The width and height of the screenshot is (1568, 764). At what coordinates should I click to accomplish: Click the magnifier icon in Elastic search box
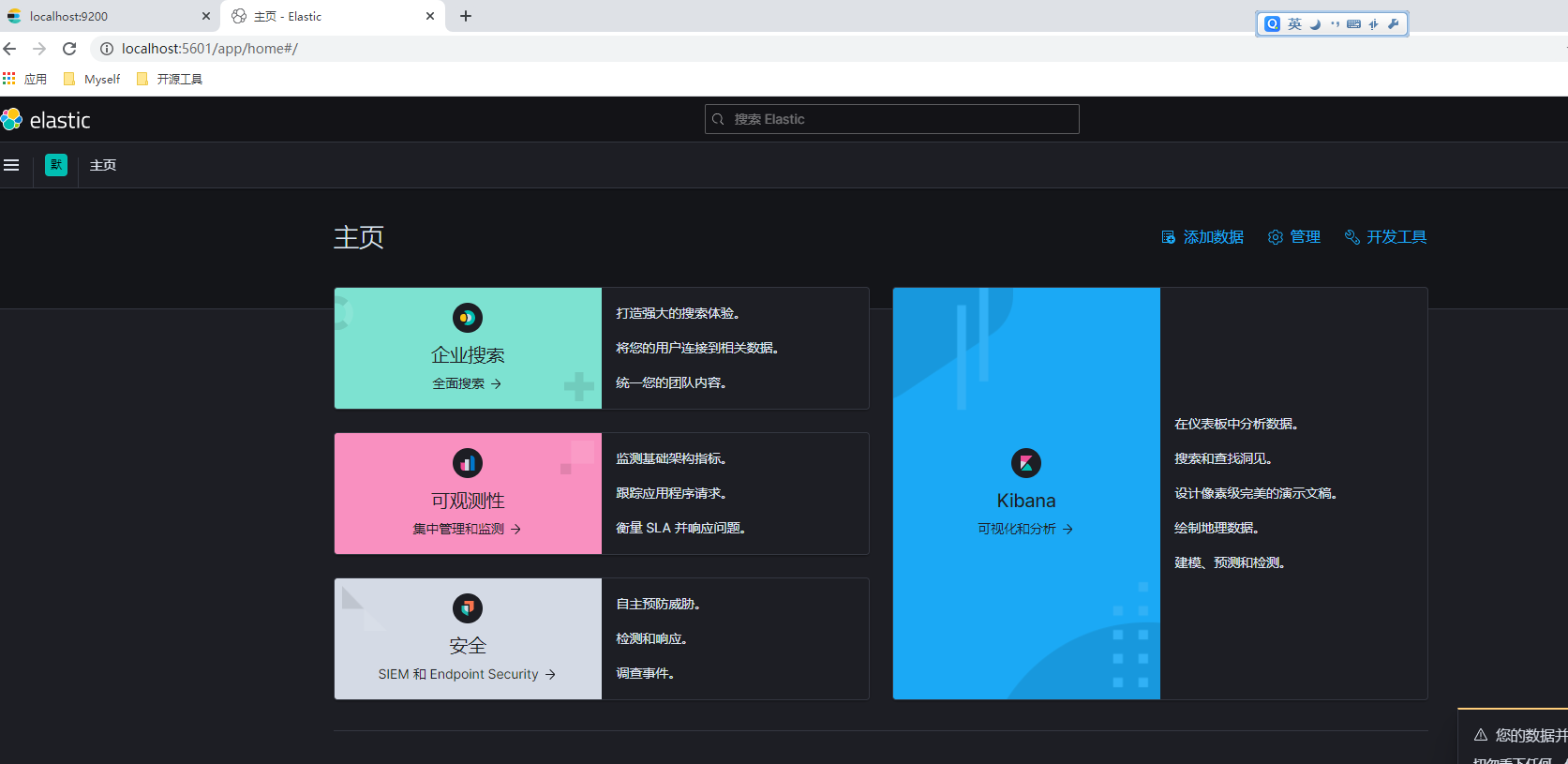718,119
